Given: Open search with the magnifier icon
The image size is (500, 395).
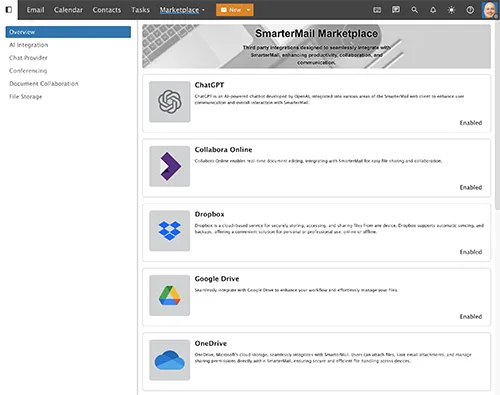Looking at the screenshot, I should [414, 10].
